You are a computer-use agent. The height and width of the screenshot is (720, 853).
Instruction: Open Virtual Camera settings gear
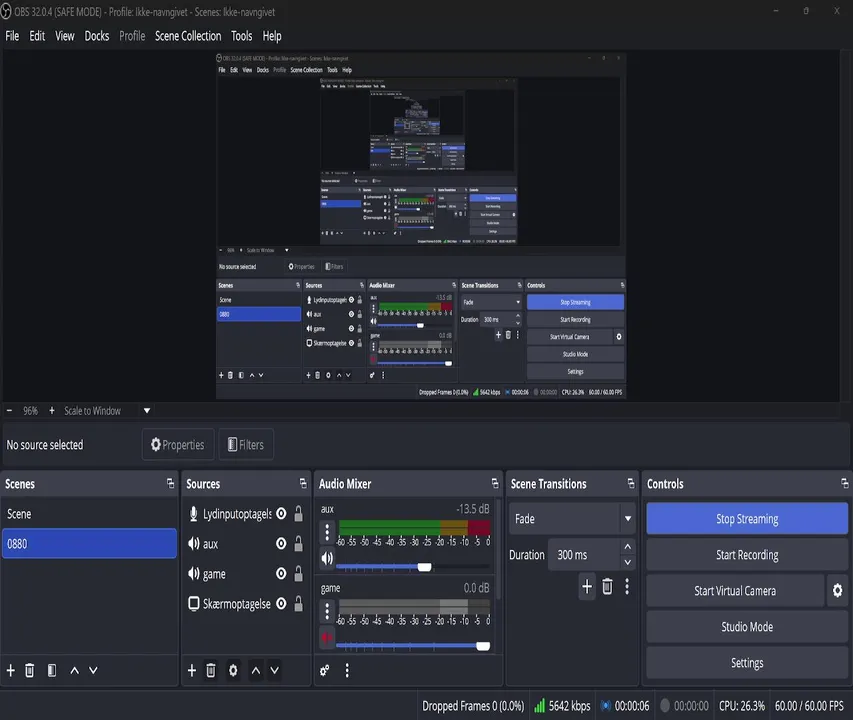tap(838, 591)
